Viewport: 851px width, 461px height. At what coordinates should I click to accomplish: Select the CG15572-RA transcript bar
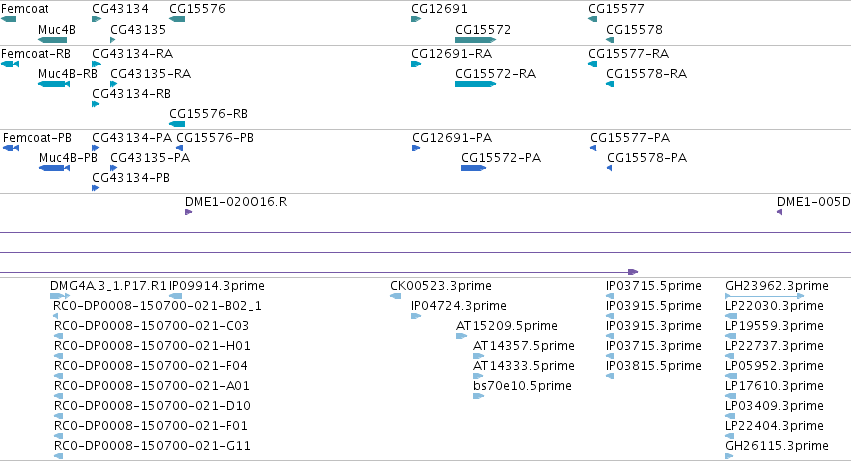coord(475,84)
